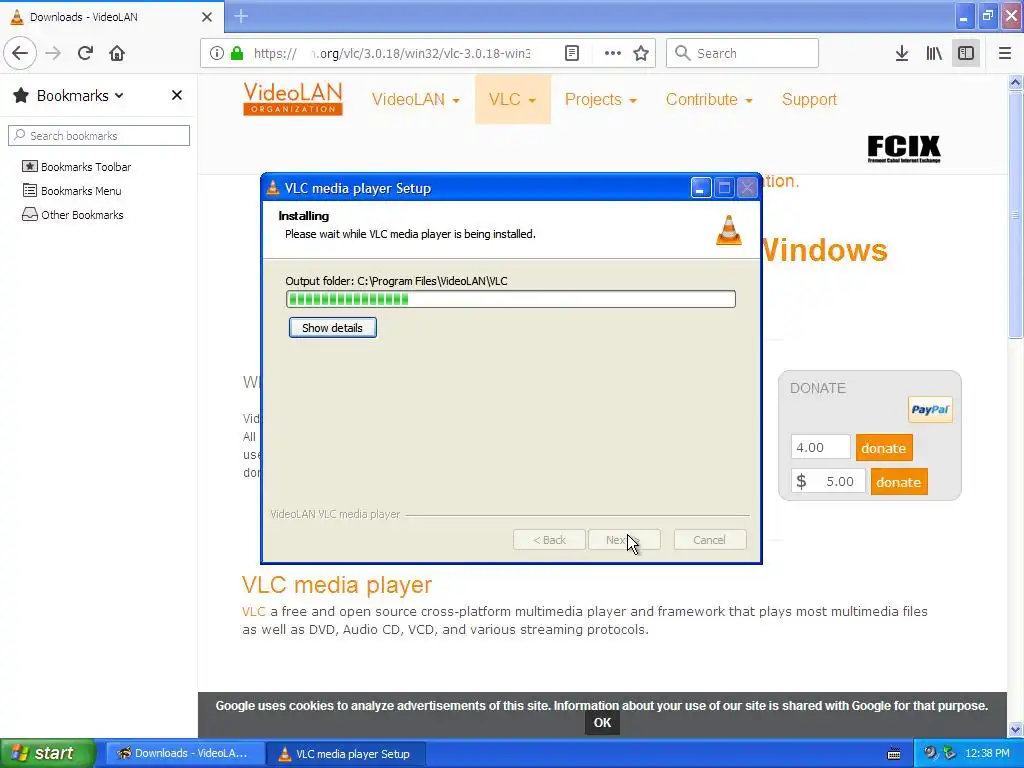
Task: Open a new tab with the plus button
Action: (x=241, y=16)
